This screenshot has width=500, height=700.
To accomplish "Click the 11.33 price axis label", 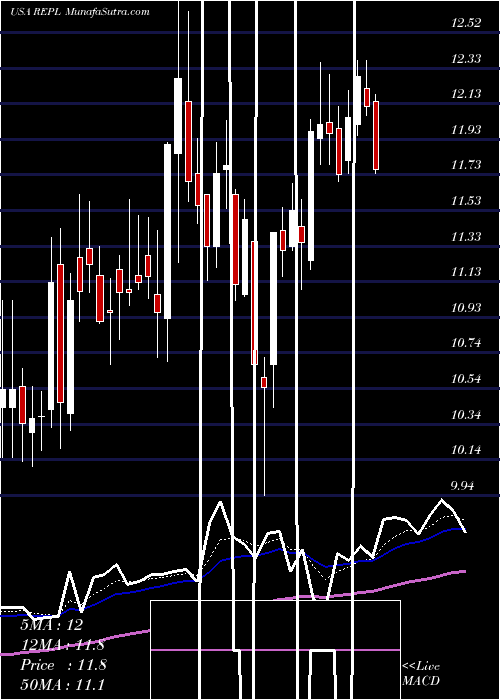I will pyautogui.click(x=466, y=237).
